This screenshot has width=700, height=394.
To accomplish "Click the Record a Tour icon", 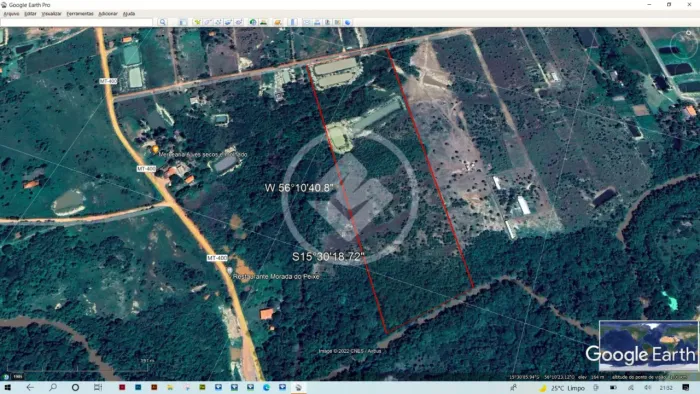I will (239, 22).
